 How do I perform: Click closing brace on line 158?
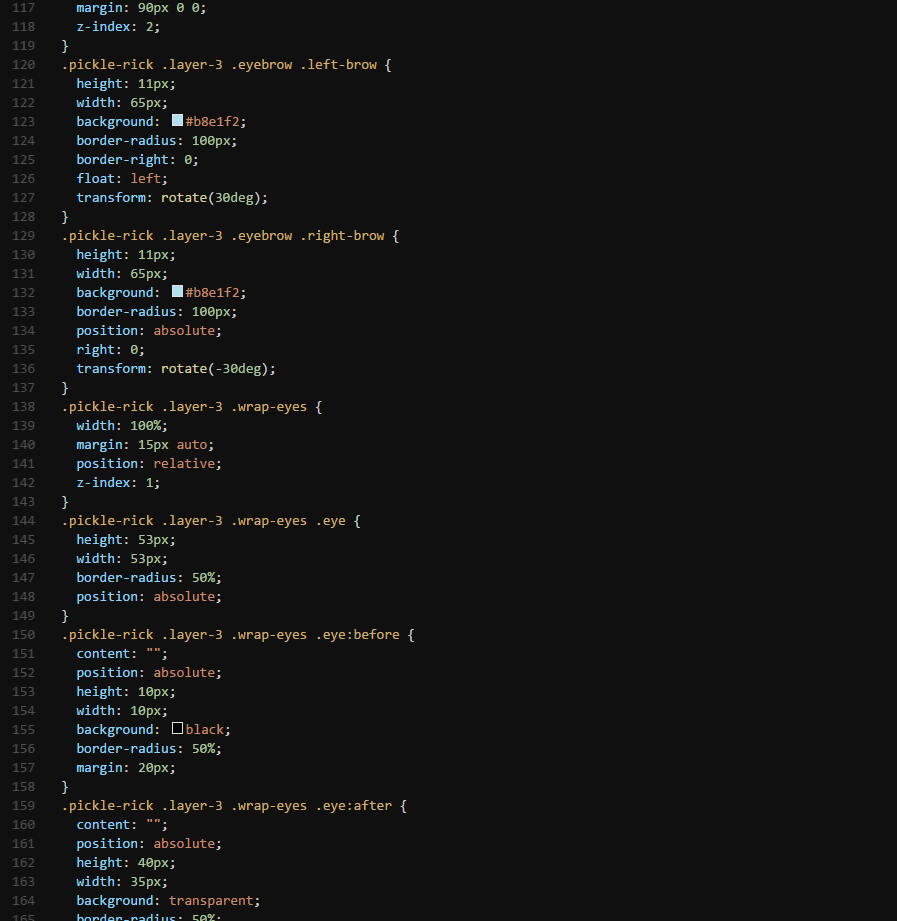tap(65, 786)
